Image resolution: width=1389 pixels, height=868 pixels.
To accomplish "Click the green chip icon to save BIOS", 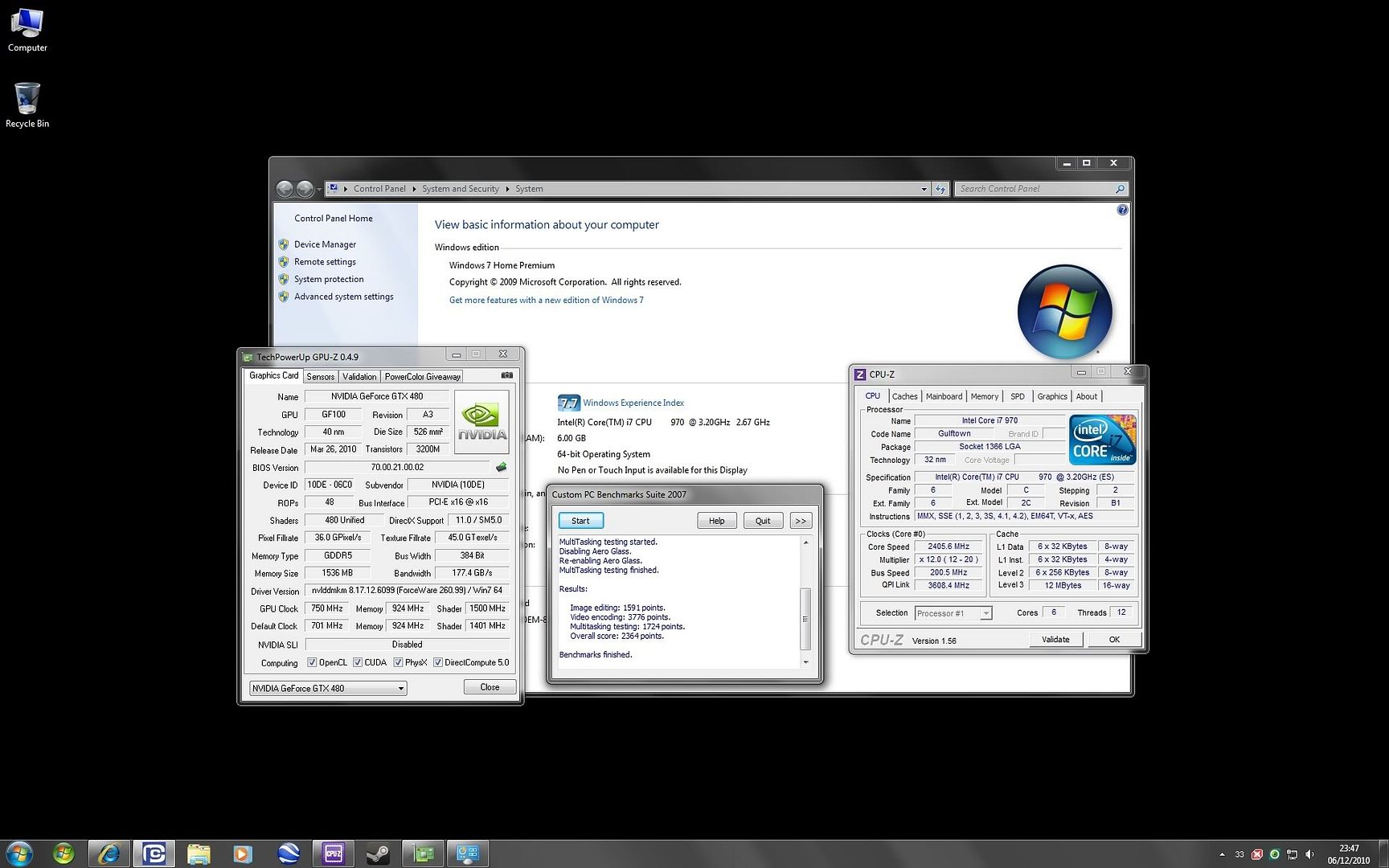I will (501, 467).
